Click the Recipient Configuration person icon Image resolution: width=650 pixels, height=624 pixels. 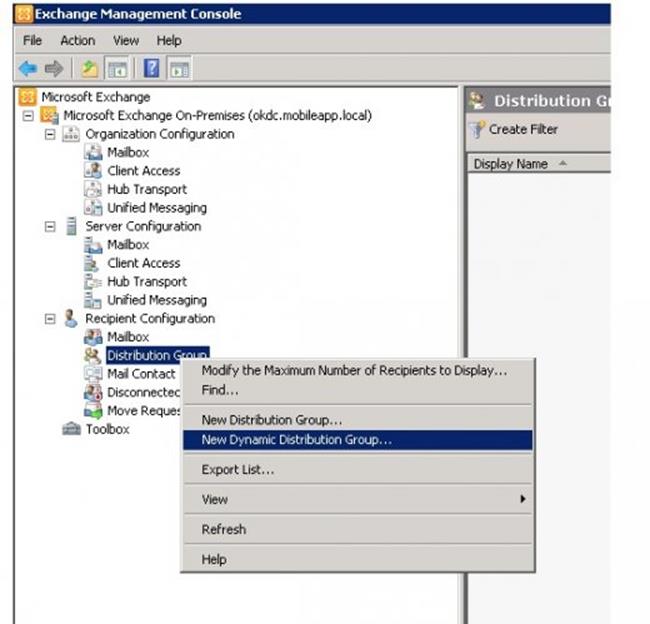pyautogui.click(x=71, y=318)
